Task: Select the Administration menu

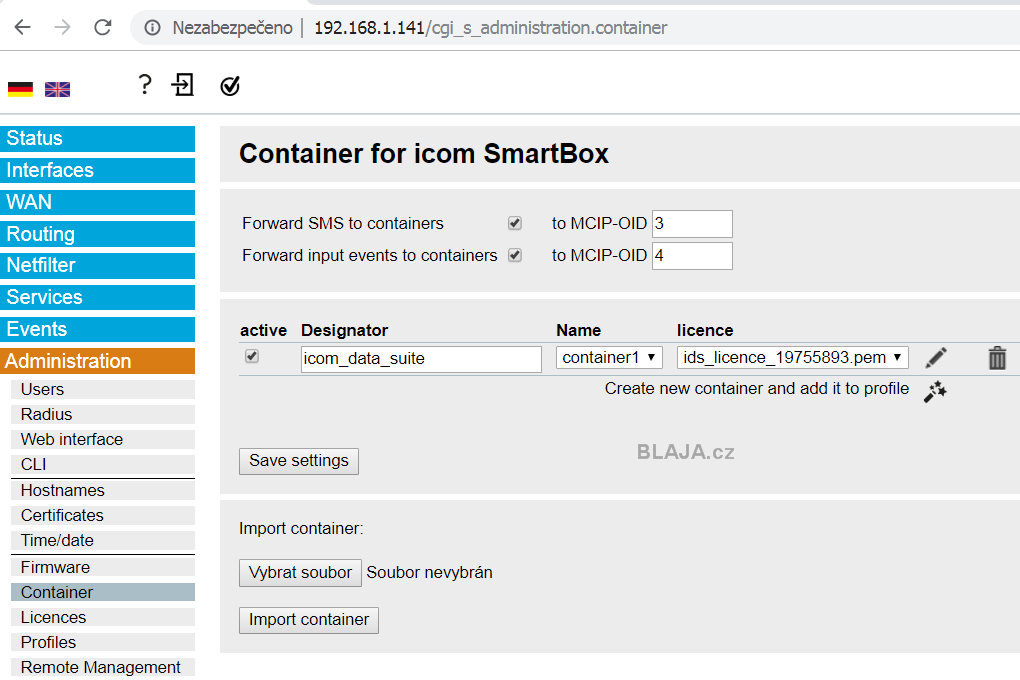Action: tap(98, 361)
